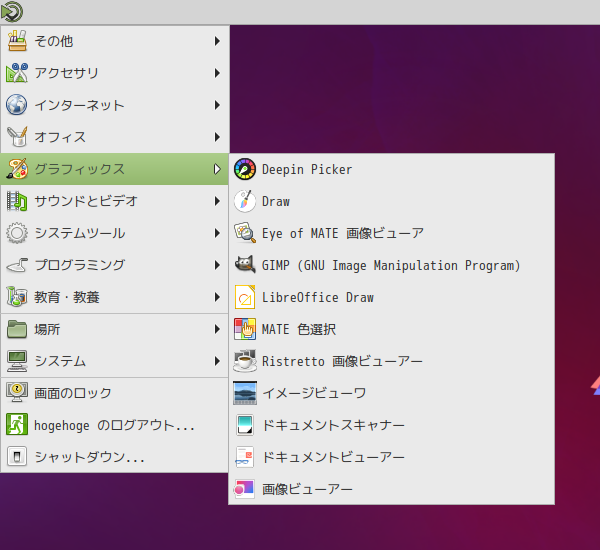Open the インターネット menu category
The height and width of the screenshot is (550, 600).
pos(114,105)
